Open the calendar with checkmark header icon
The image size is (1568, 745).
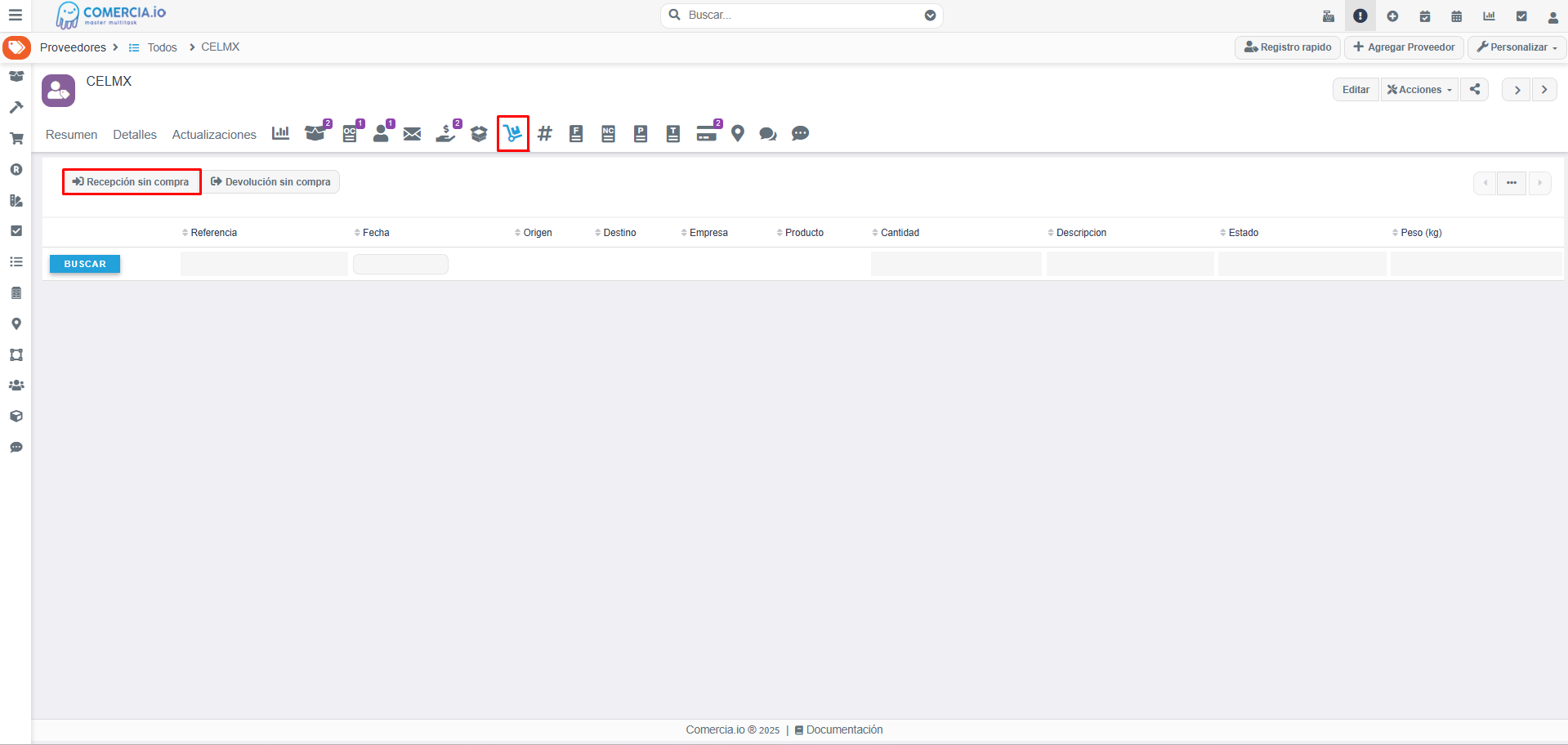click(1425, 16)
